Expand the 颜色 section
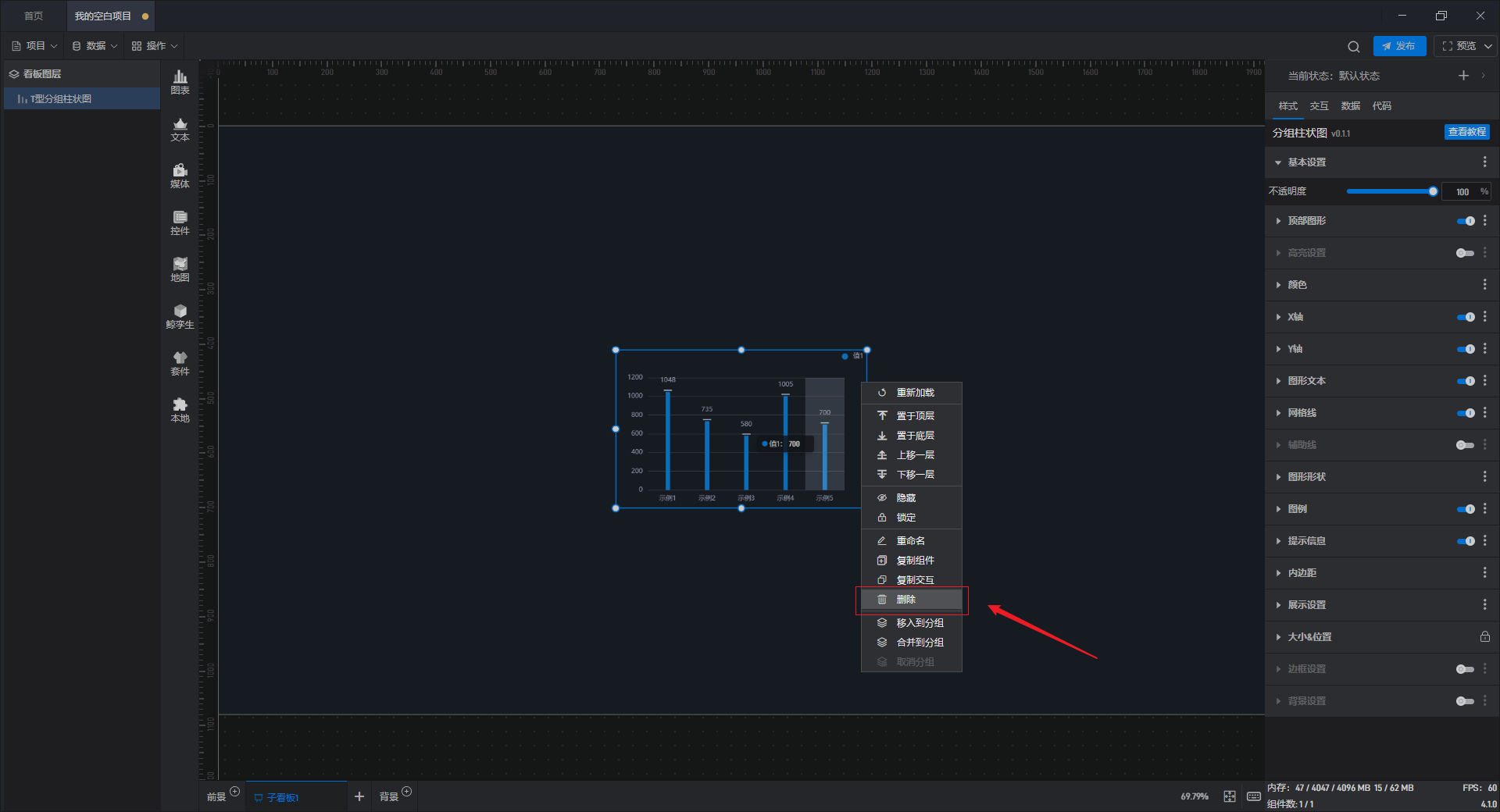The image size is (1500, 812). point(1278,285)
